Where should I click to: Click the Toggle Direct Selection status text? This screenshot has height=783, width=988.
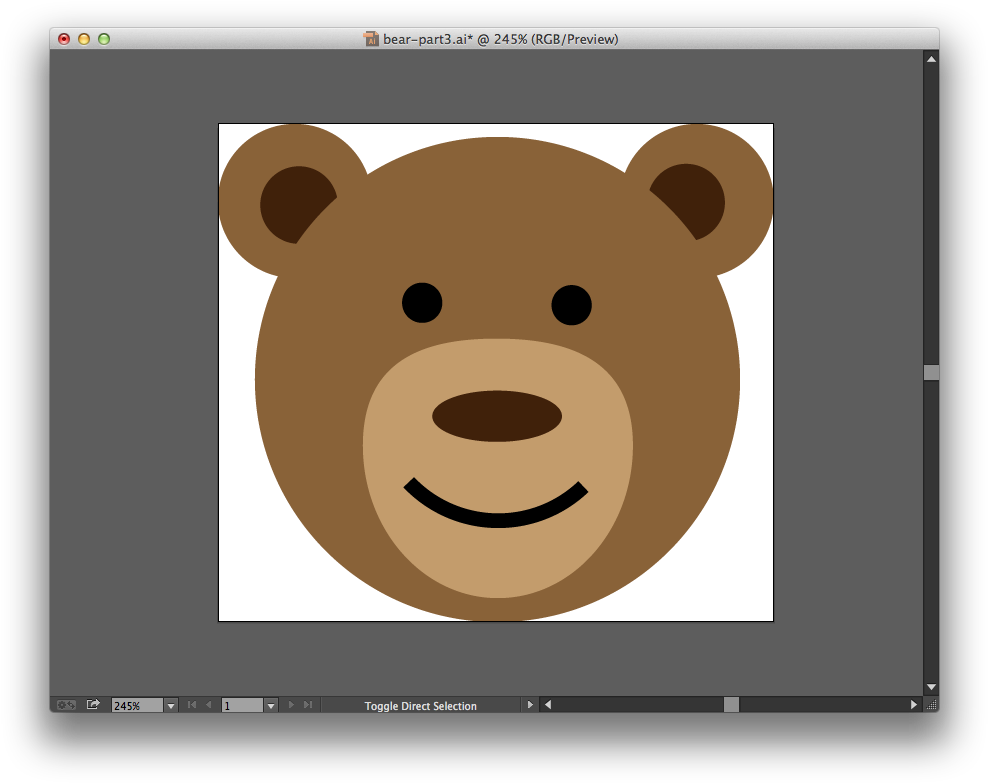coord(420,706)
